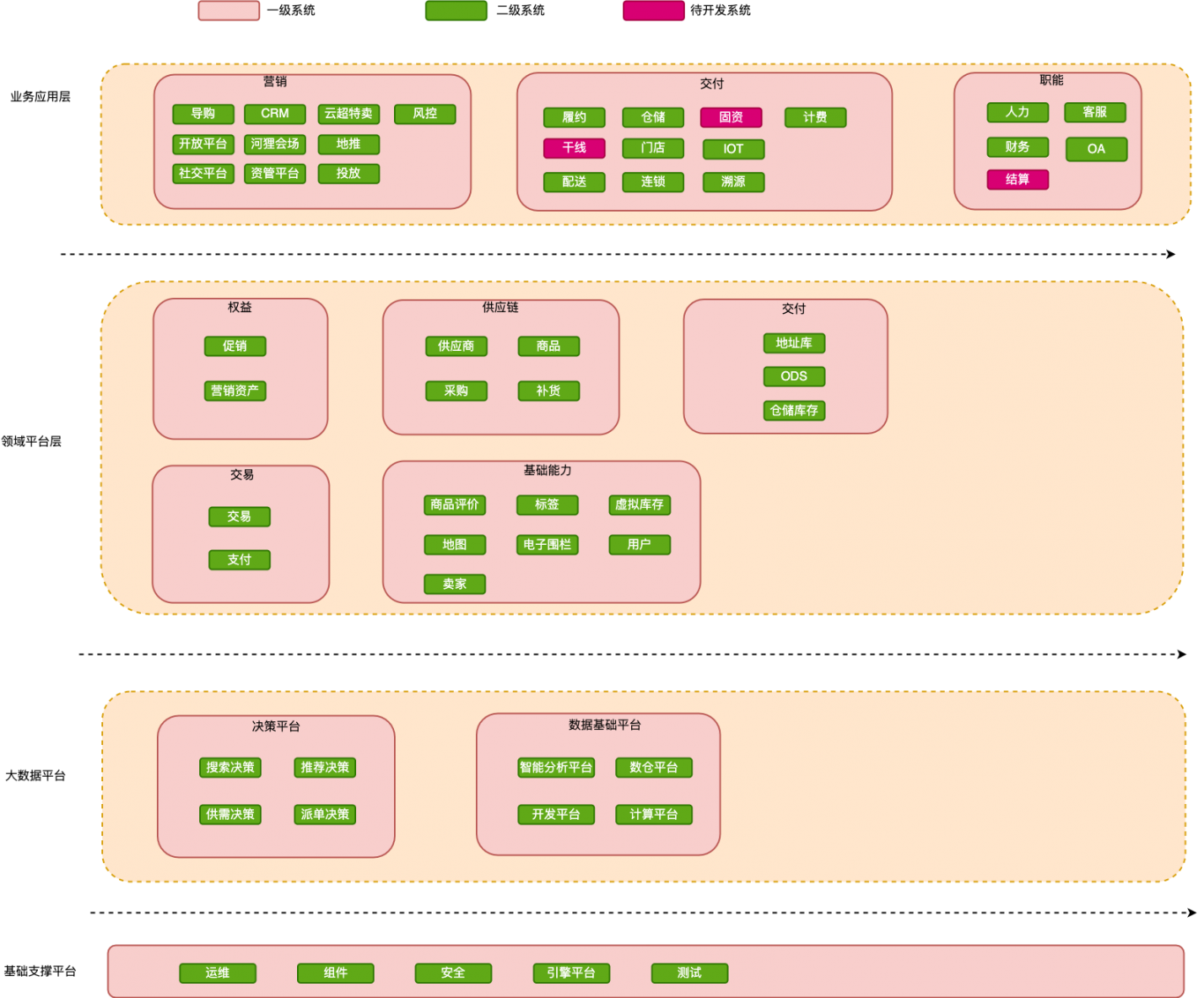
Task: Select the 河狸会场 box
Action: [275, 144]
